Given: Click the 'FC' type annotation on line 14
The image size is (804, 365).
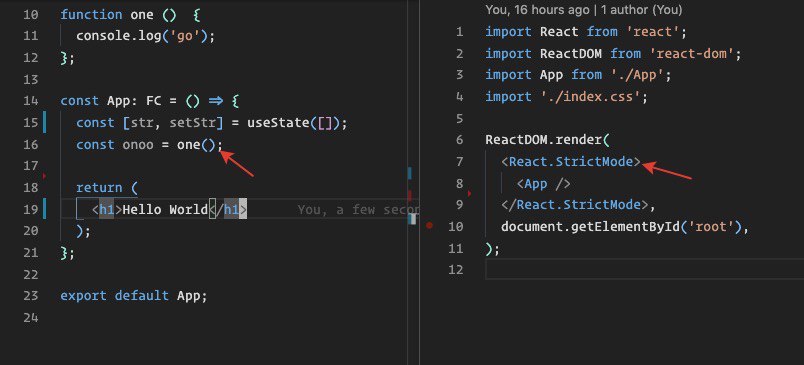Looking at the screenshot, I should (154, 101).
